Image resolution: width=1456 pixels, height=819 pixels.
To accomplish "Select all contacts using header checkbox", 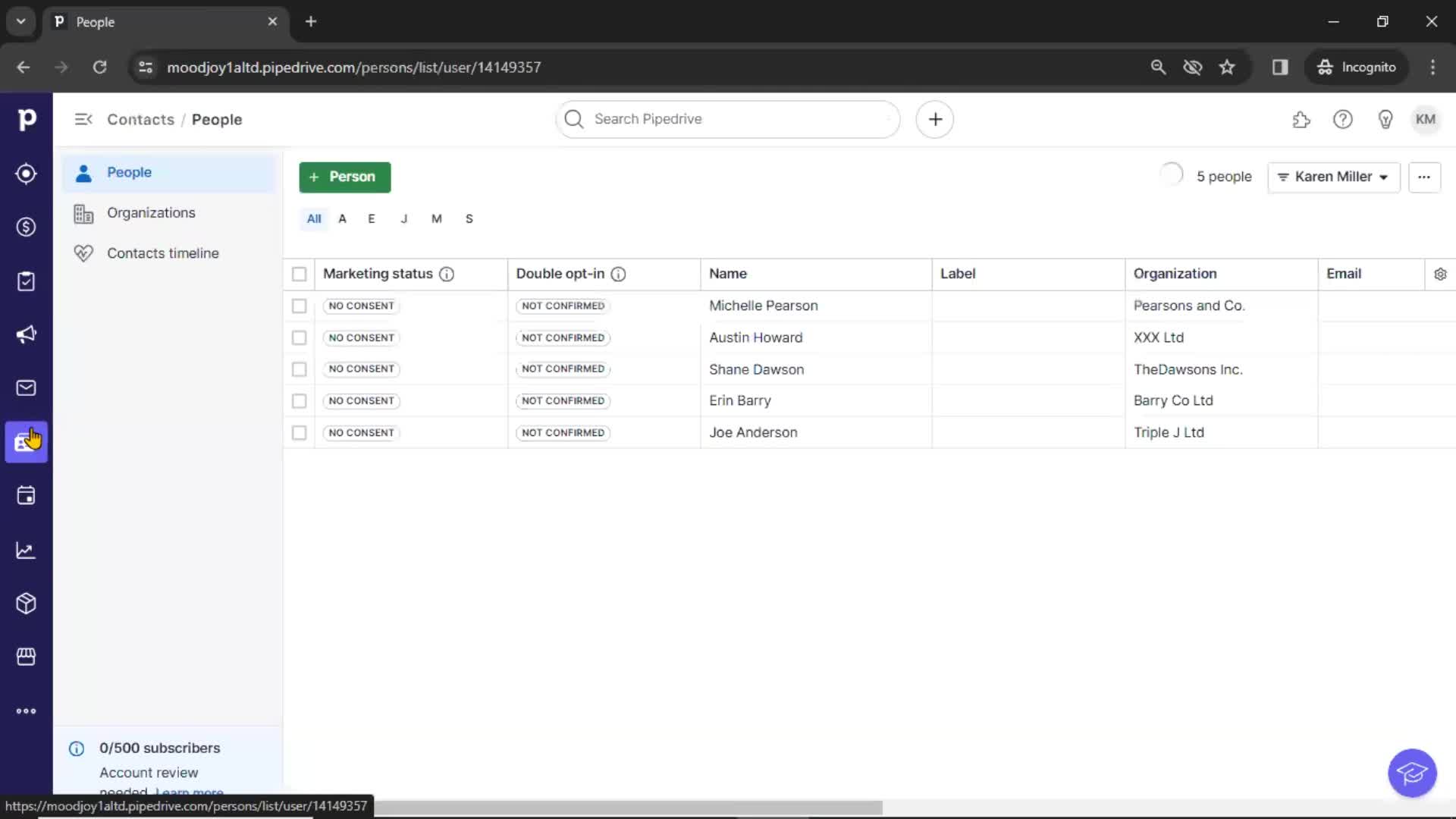I will coord(299,273).
